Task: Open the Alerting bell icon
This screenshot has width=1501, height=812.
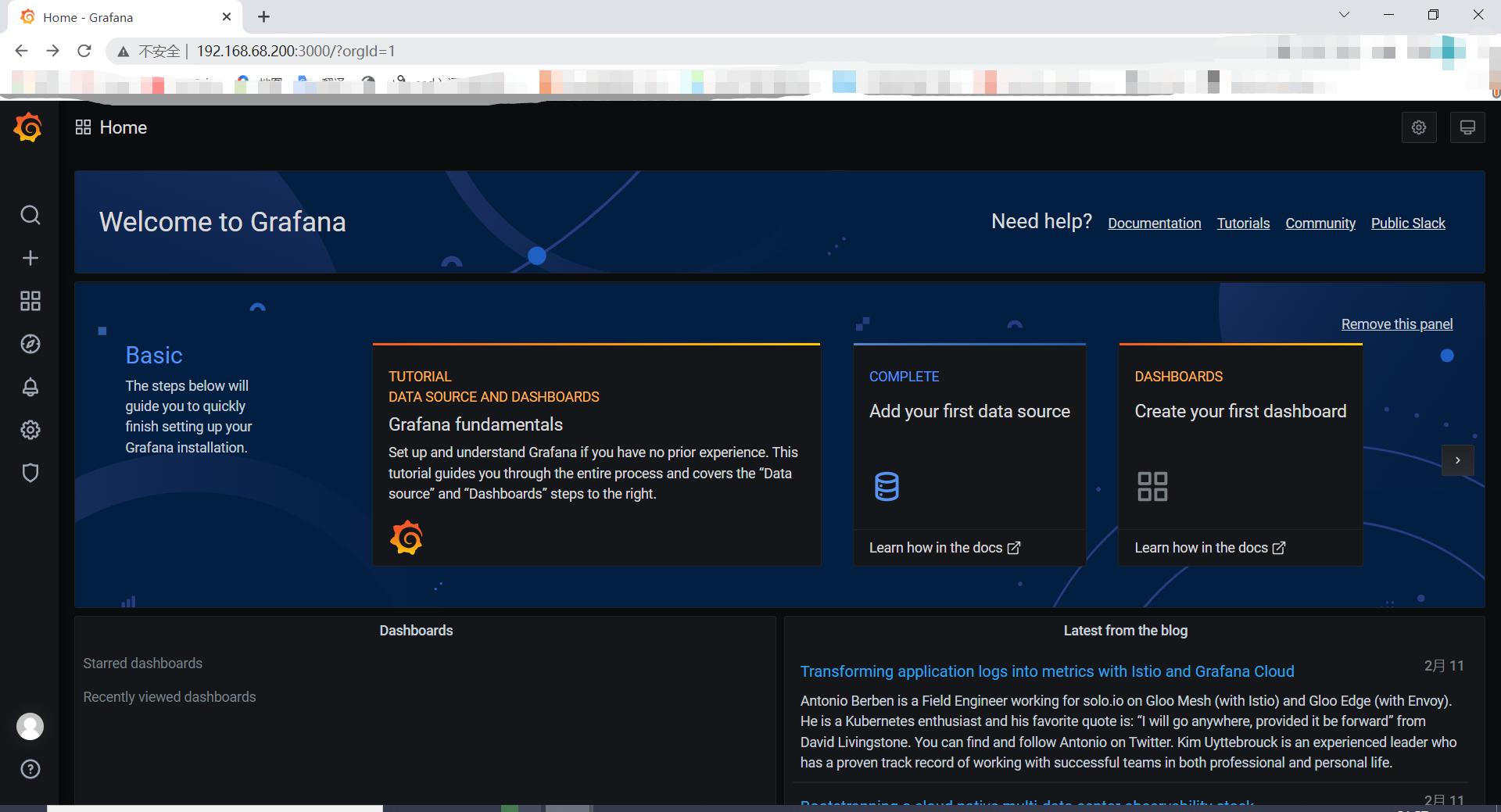Action: (30, 387)
